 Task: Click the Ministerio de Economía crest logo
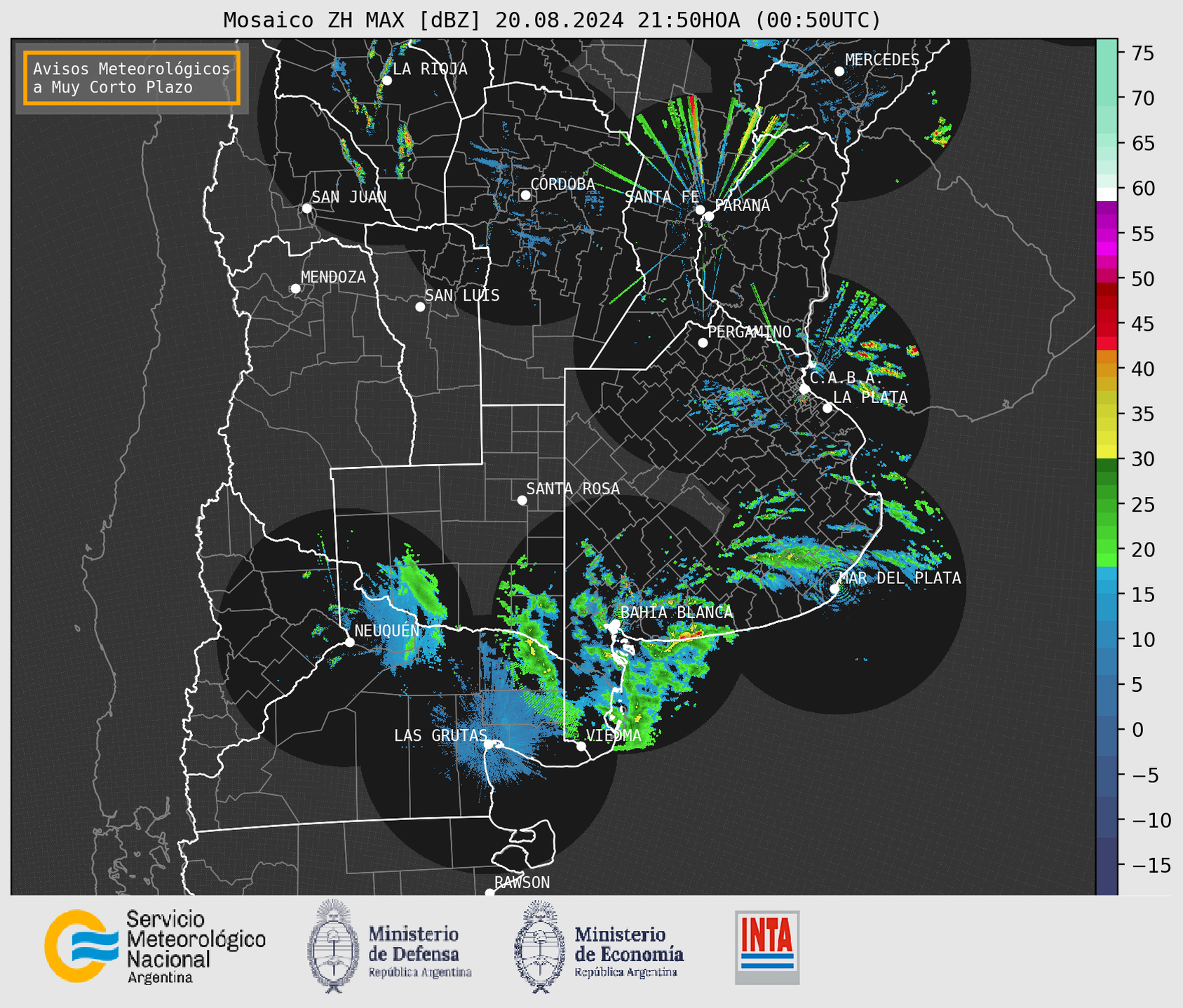540,947
